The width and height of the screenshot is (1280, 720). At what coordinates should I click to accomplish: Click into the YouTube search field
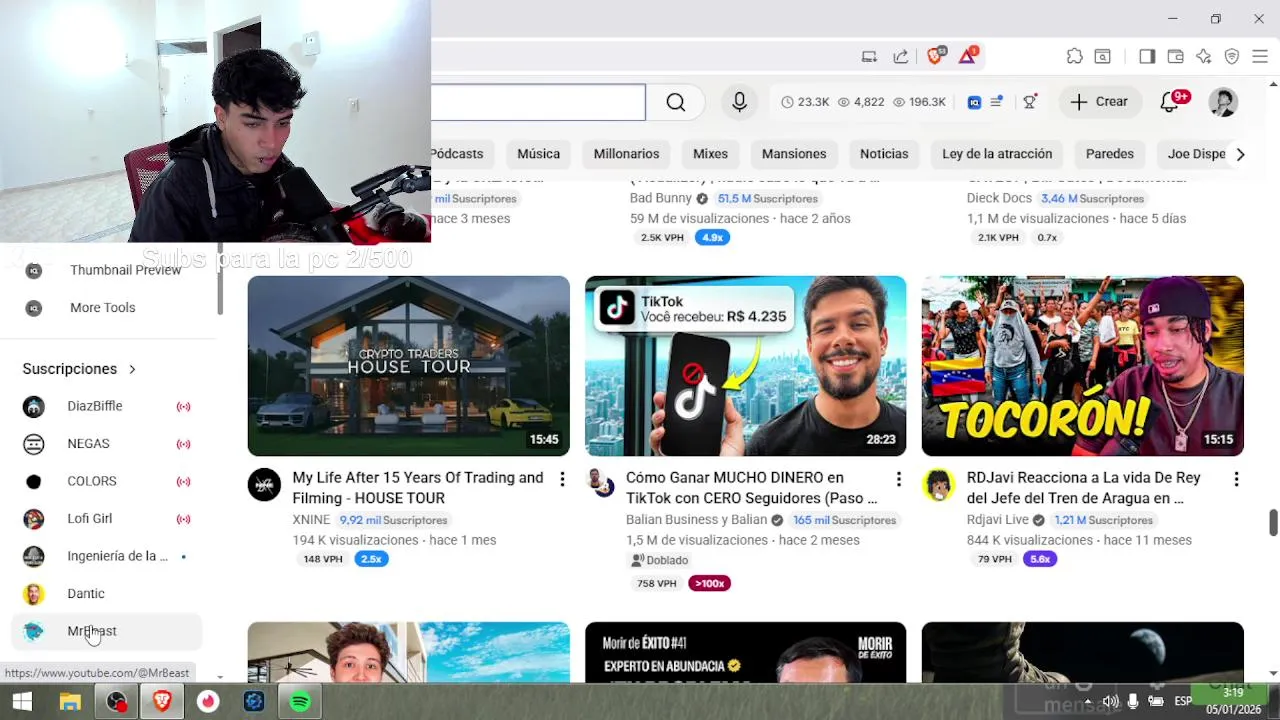(538, 102)
